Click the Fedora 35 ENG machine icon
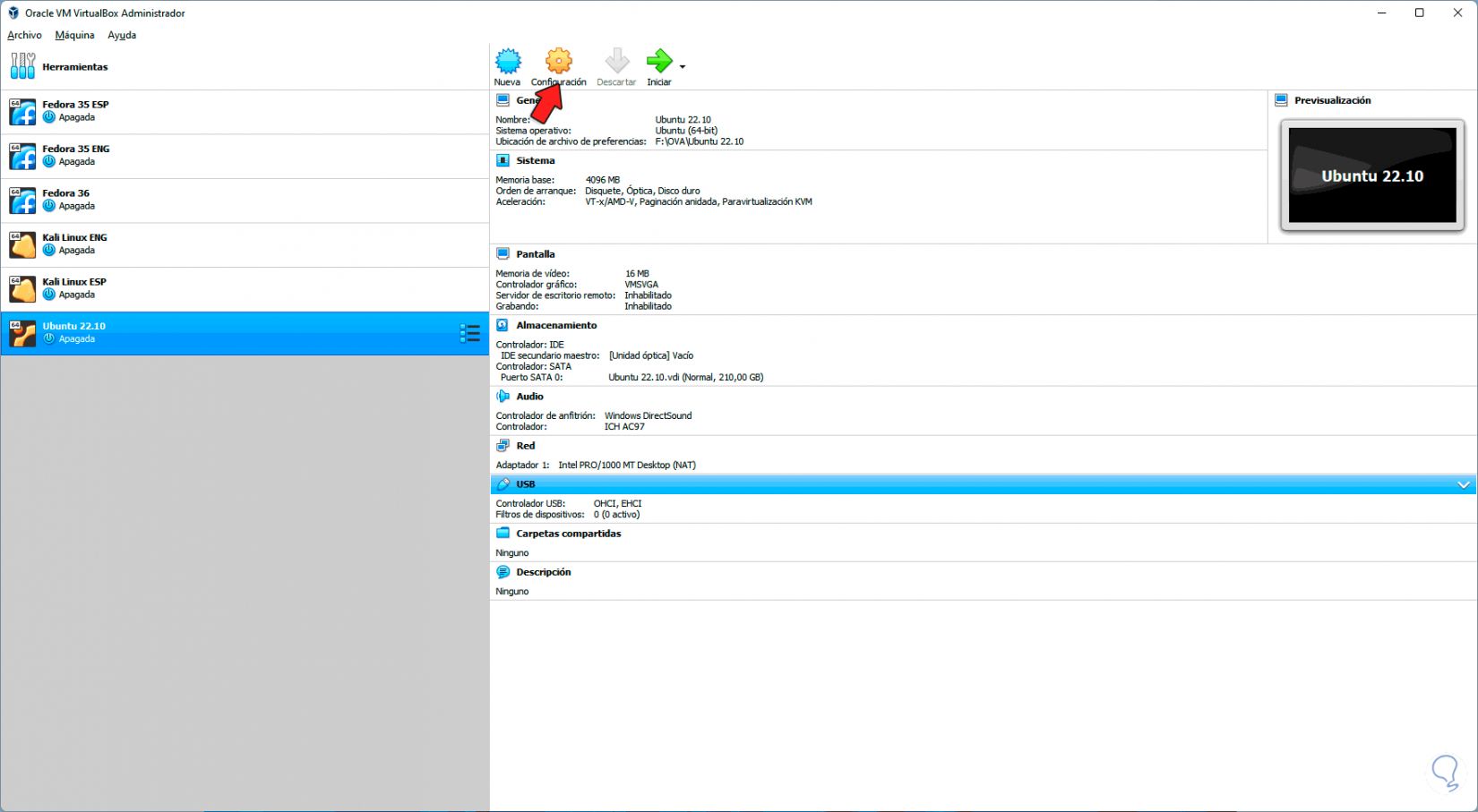The width and height of the screenshot is (1478, 812). pos(22,156)
